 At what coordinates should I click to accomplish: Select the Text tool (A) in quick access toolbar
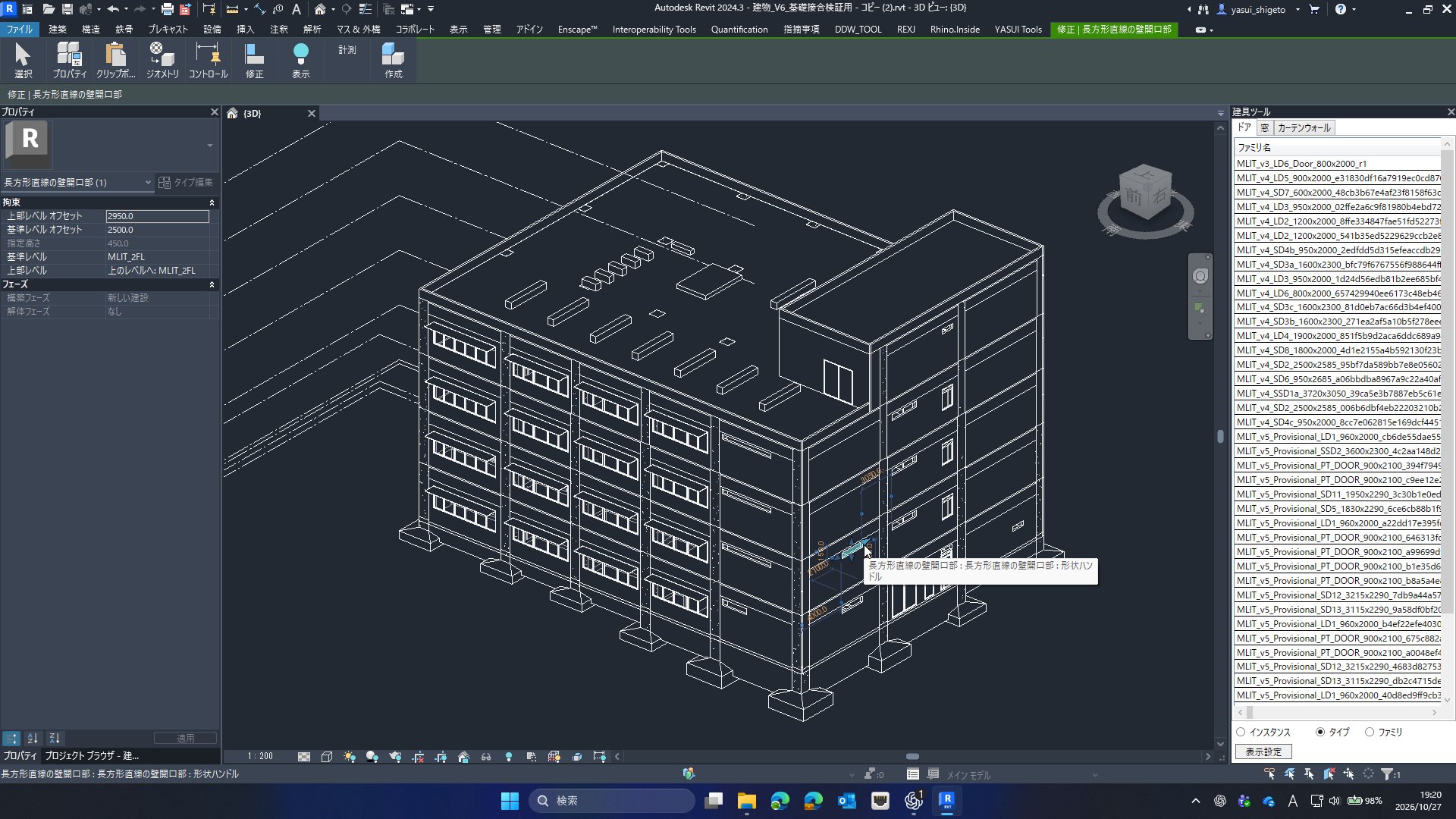297,9
